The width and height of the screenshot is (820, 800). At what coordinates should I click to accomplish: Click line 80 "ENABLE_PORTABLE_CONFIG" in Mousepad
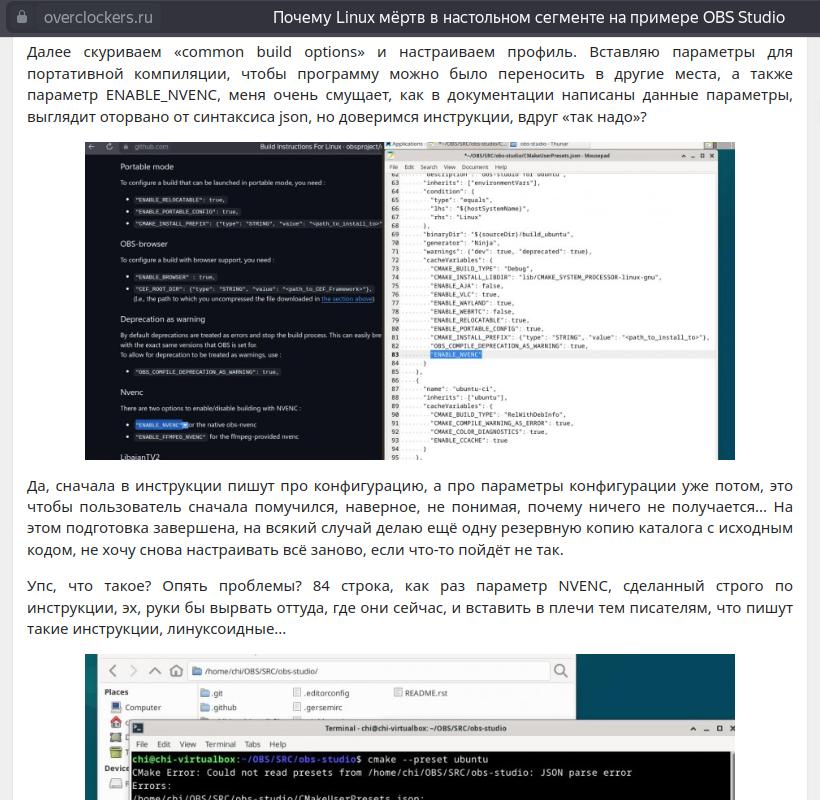click(486, 329)
